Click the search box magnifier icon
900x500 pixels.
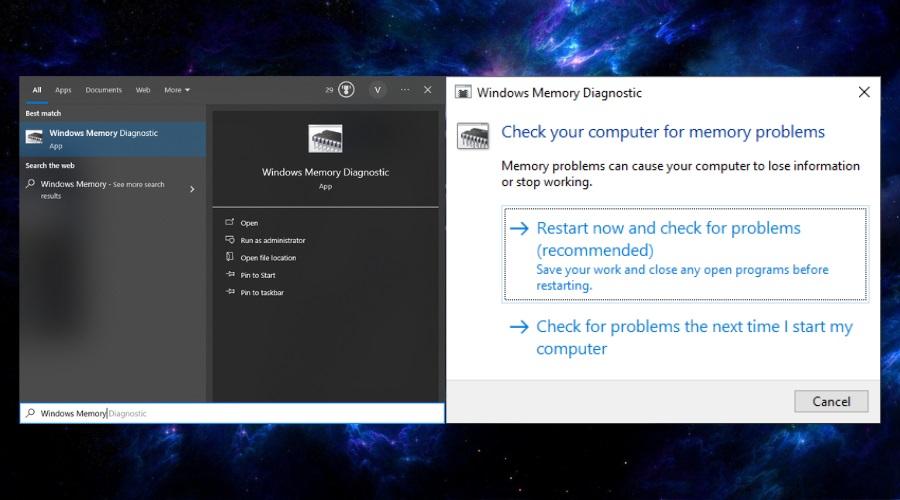[30, 413]
